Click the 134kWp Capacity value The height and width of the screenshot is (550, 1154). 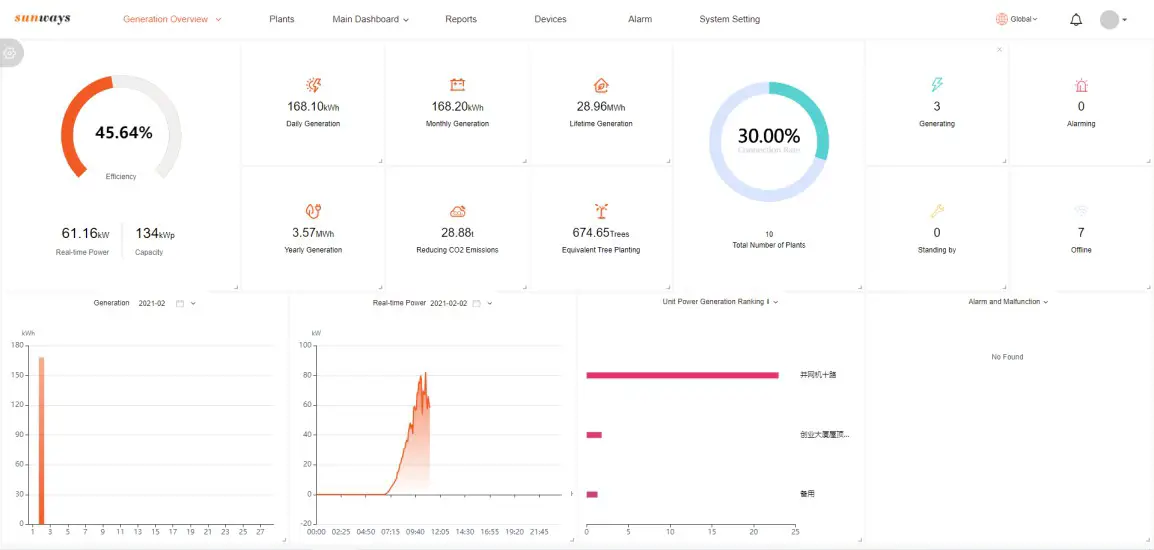155,233
